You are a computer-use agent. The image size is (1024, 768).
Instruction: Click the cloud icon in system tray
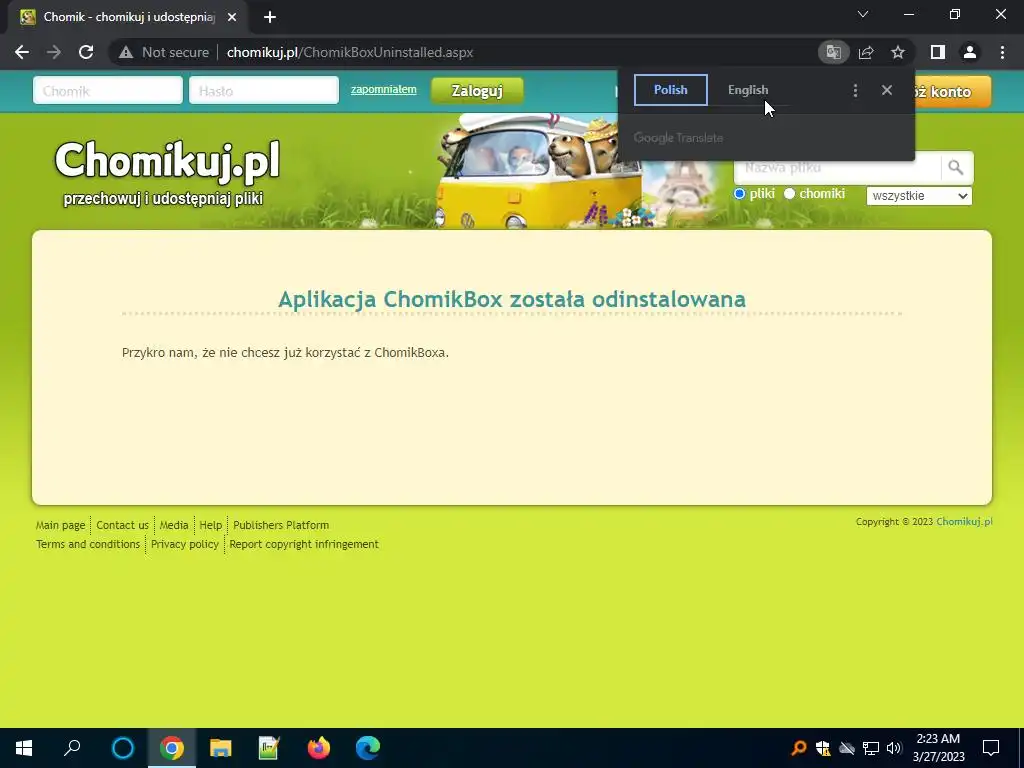[847, 748]
